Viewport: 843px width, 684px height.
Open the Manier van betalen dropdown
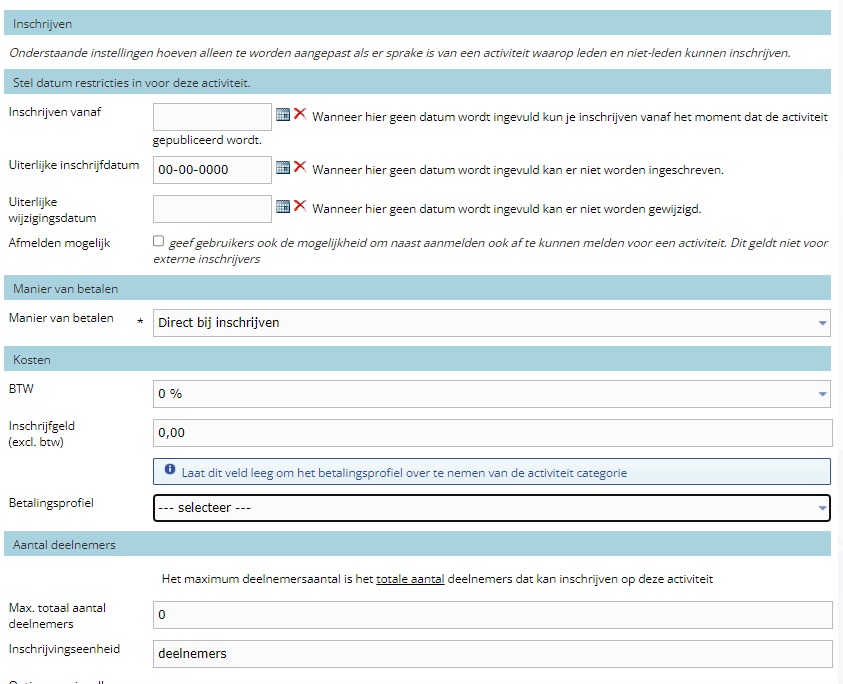(x=491, y=323)
